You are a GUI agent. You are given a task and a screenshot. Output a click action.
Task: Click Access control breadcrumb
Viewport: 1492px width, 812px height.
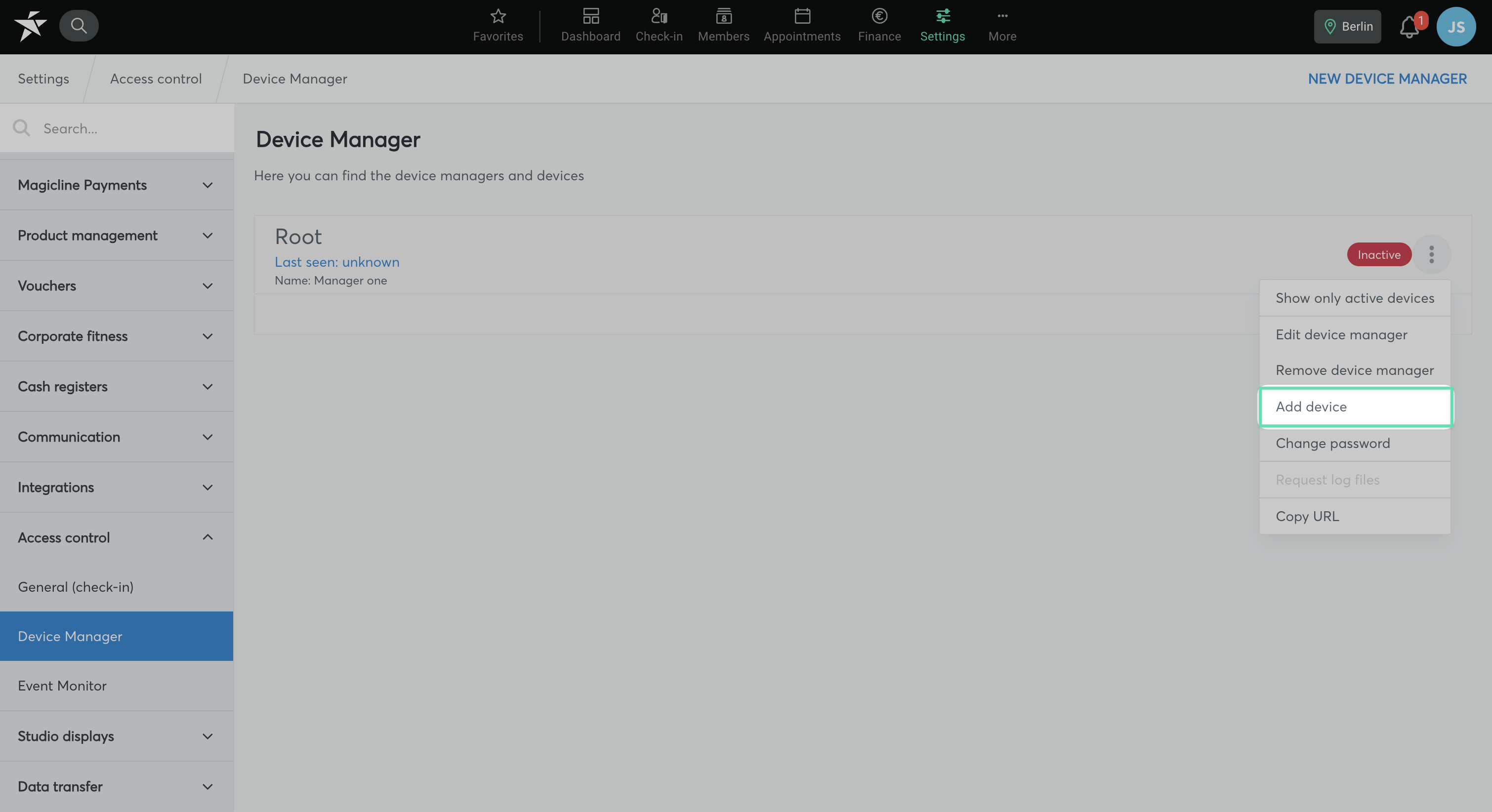point(156,79)
